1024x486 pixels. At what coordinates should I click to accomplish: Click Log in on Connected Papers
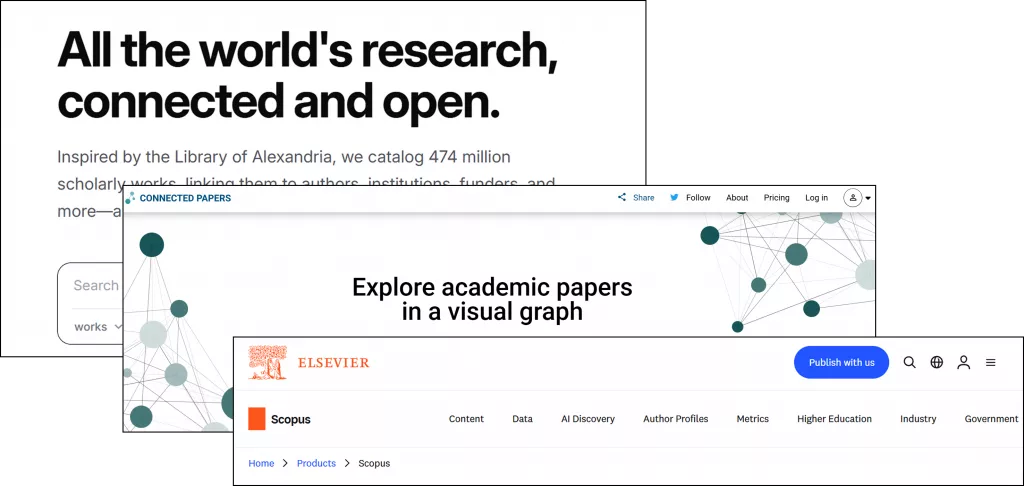point(816,197)
